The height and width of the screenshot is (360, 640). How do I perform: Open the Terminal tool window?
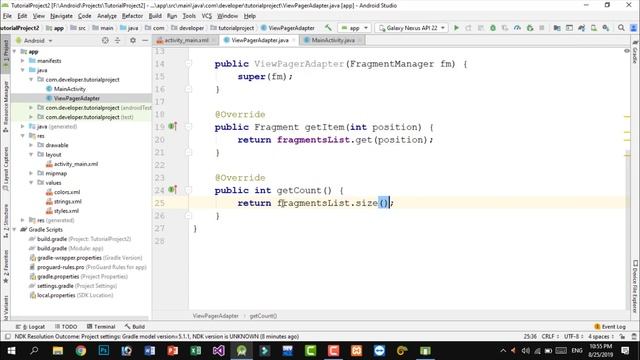(x=101, y=327)
